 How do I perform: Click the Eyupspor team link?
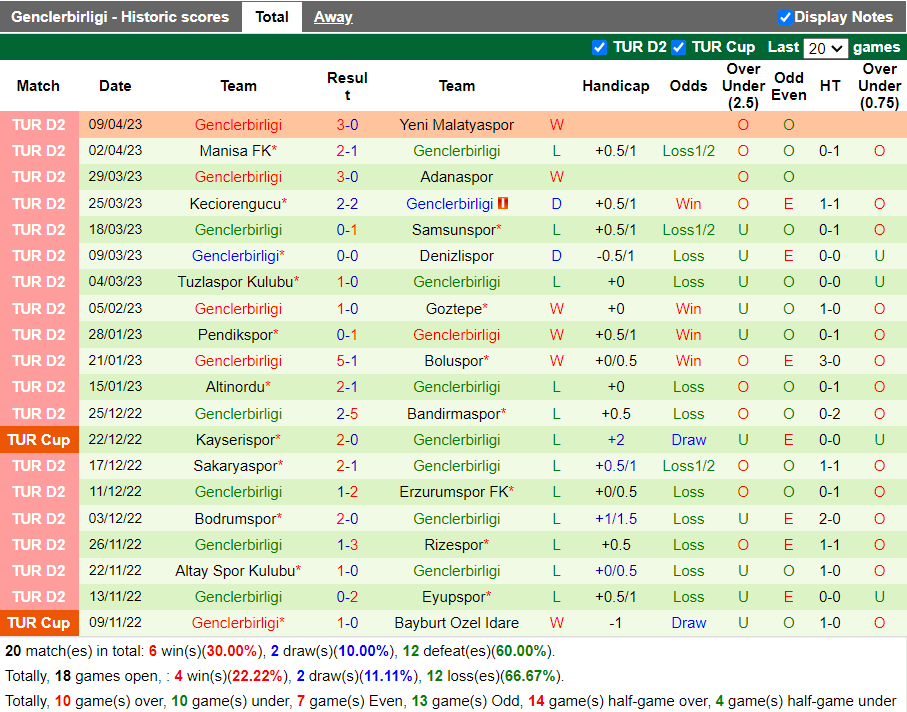click(x=457, y=596)
